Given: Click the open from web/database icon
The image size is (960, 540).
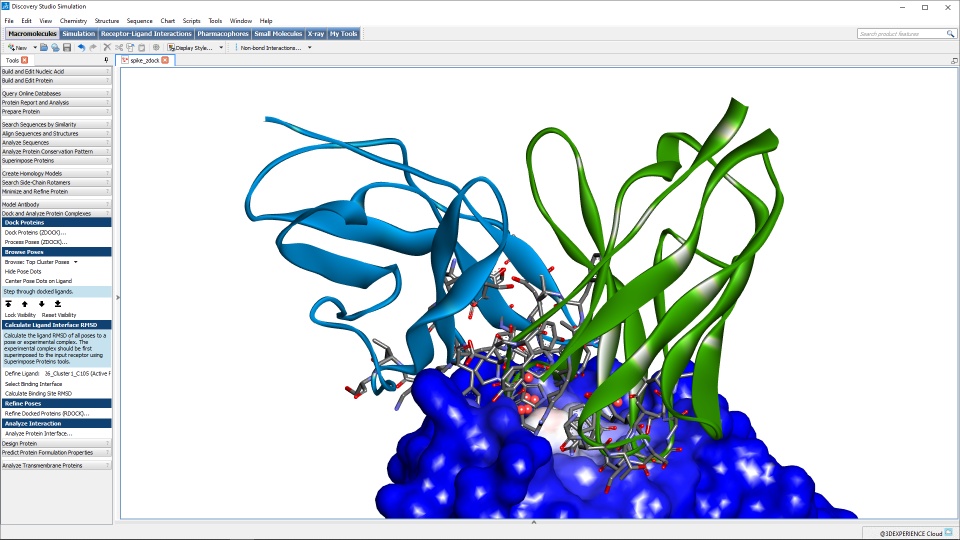Looking at the screenshot, I should click(55, 47).
